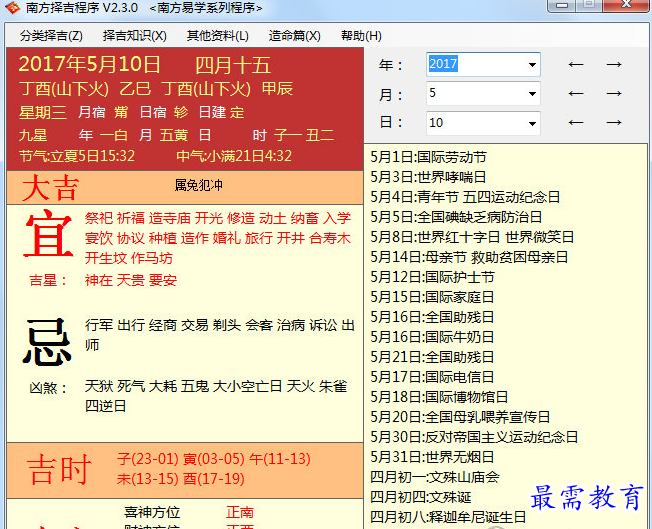This screenshot has width=652, height=529.
Task: Expand the year (年) dropdown arrow
Action: click(532, 64)
